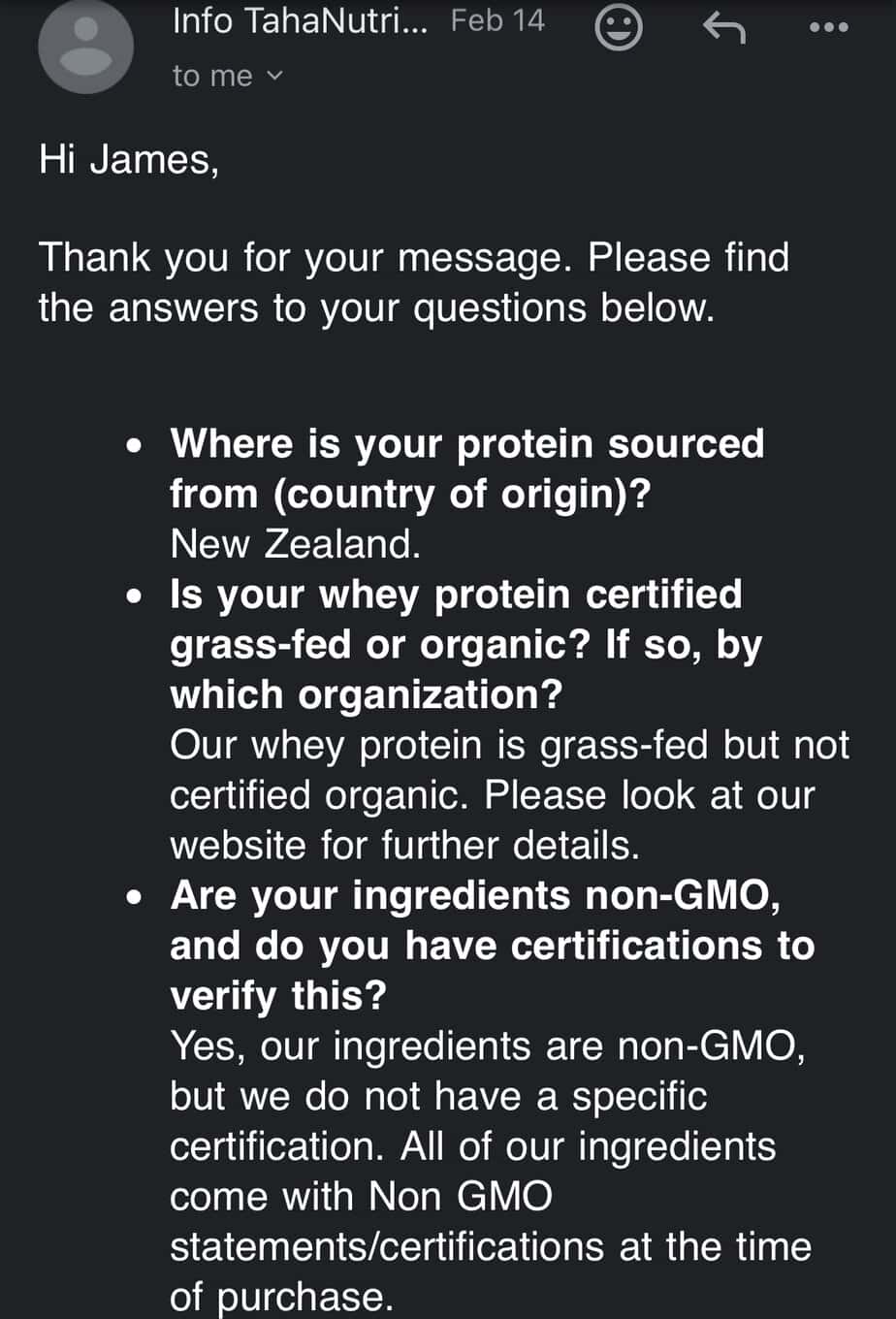Screen dimensions: 896x1319
Task: Tap the sender name Info TahaNutri
Action: tap(299, 21)
